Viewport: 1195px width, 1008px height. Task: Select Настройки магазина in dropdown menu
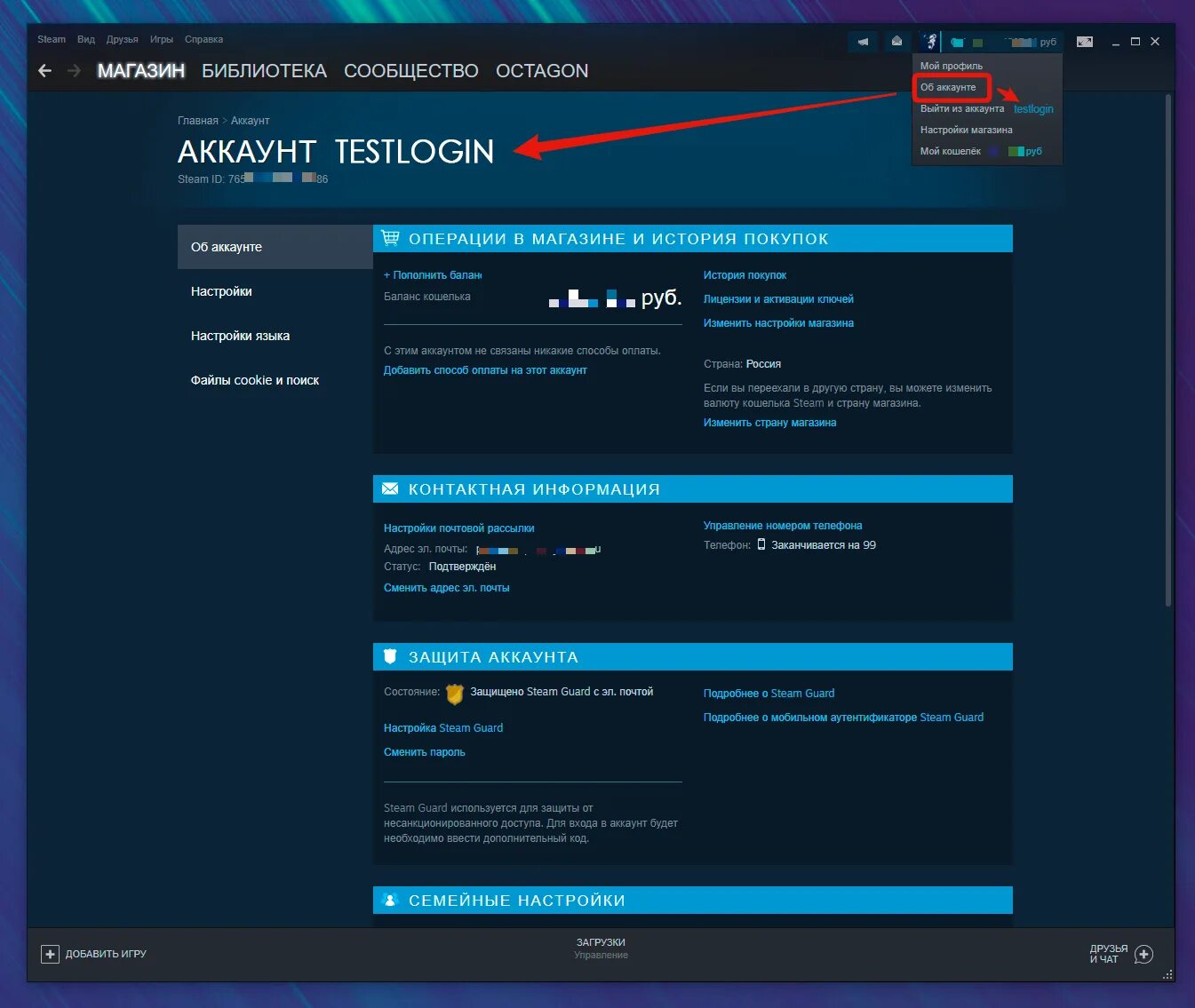pyautogui.click(x=967, y=130)
